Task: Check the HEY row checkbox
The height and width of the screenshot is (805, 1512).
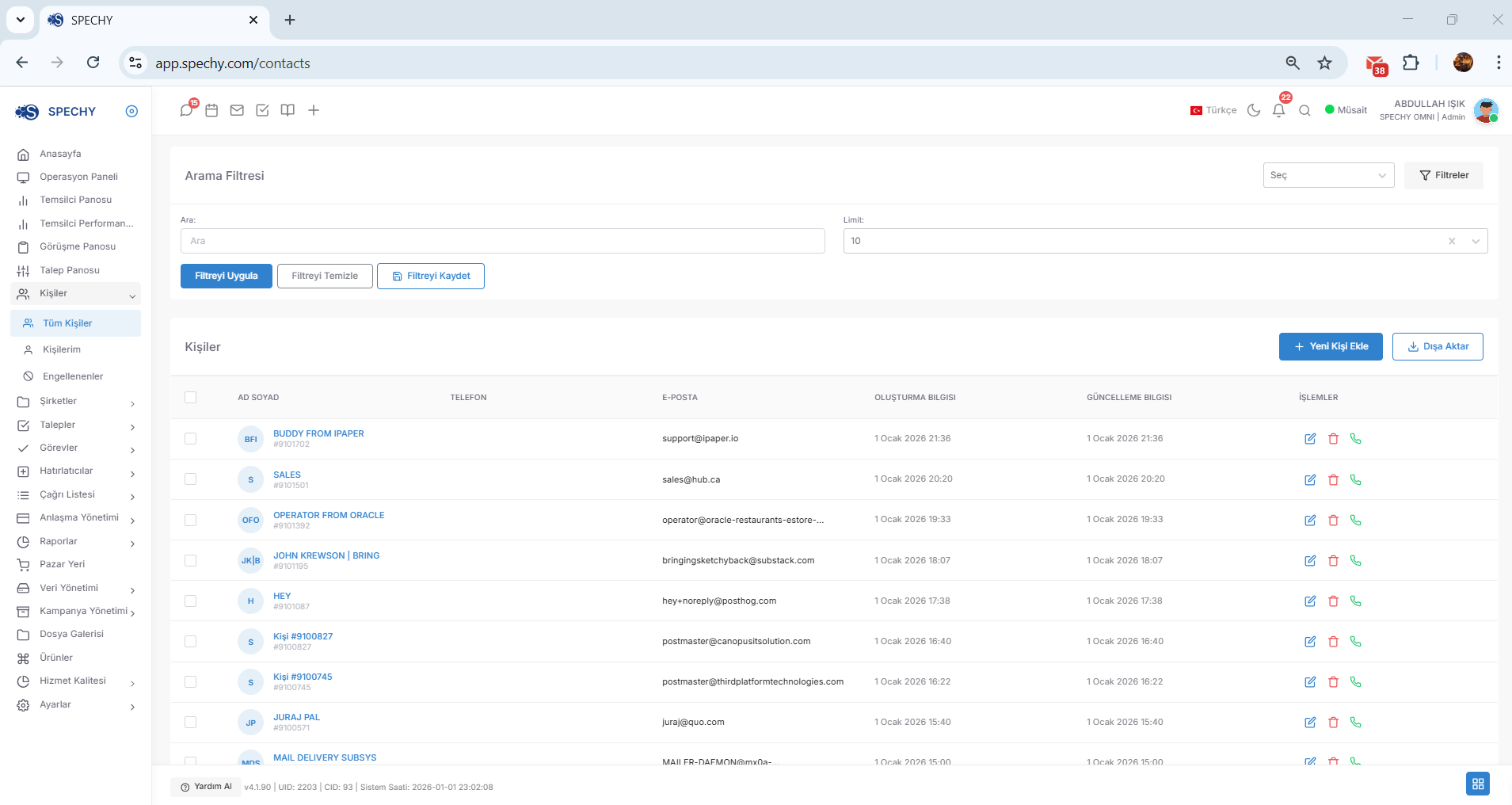Action: pyautogui.click(x=190, y=601)
